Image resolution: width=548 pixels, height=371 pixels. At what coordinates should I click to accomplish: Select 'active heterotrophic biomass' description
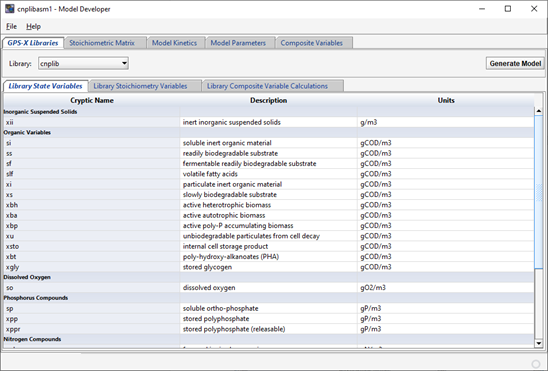coord(268,205)
